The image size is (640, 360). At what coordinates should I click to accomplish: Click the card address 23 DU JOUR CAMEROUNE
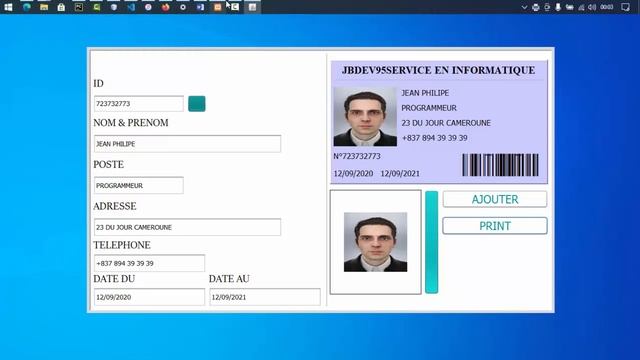(x=446, y=123)
